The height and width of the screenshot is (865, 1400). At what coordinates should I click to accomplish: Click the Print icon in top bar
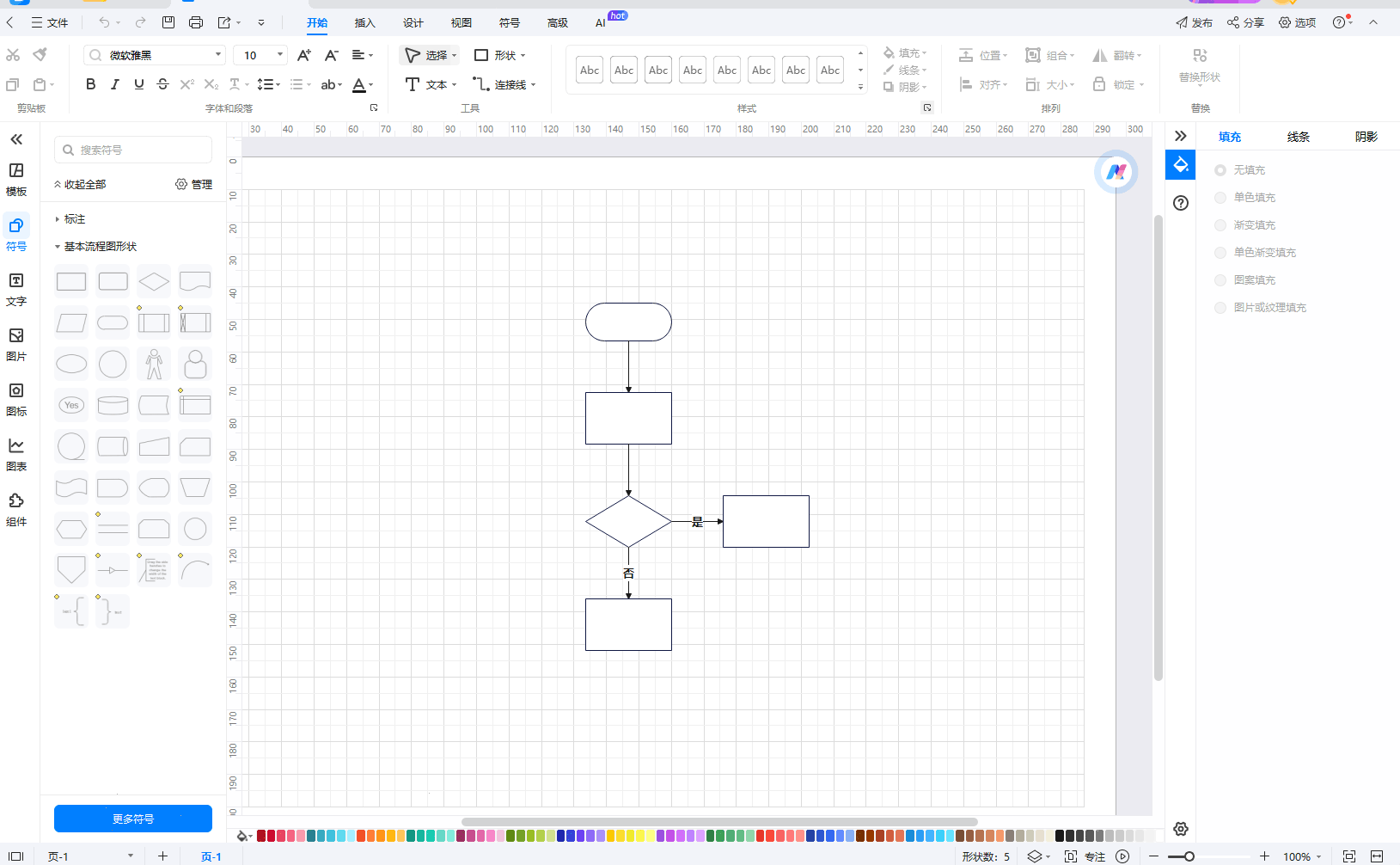coord(196,22)
